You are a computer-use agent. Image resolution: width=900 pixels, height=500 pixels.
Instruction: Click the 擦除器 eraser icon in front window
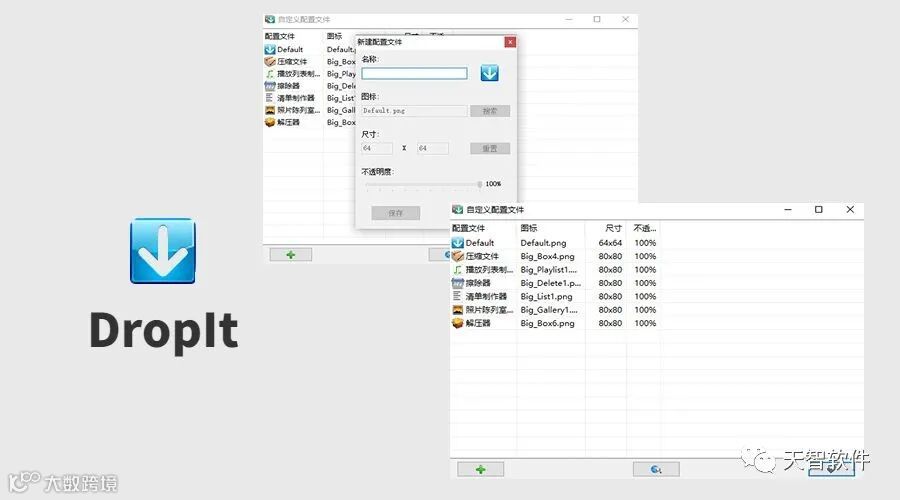coord(457,283)
